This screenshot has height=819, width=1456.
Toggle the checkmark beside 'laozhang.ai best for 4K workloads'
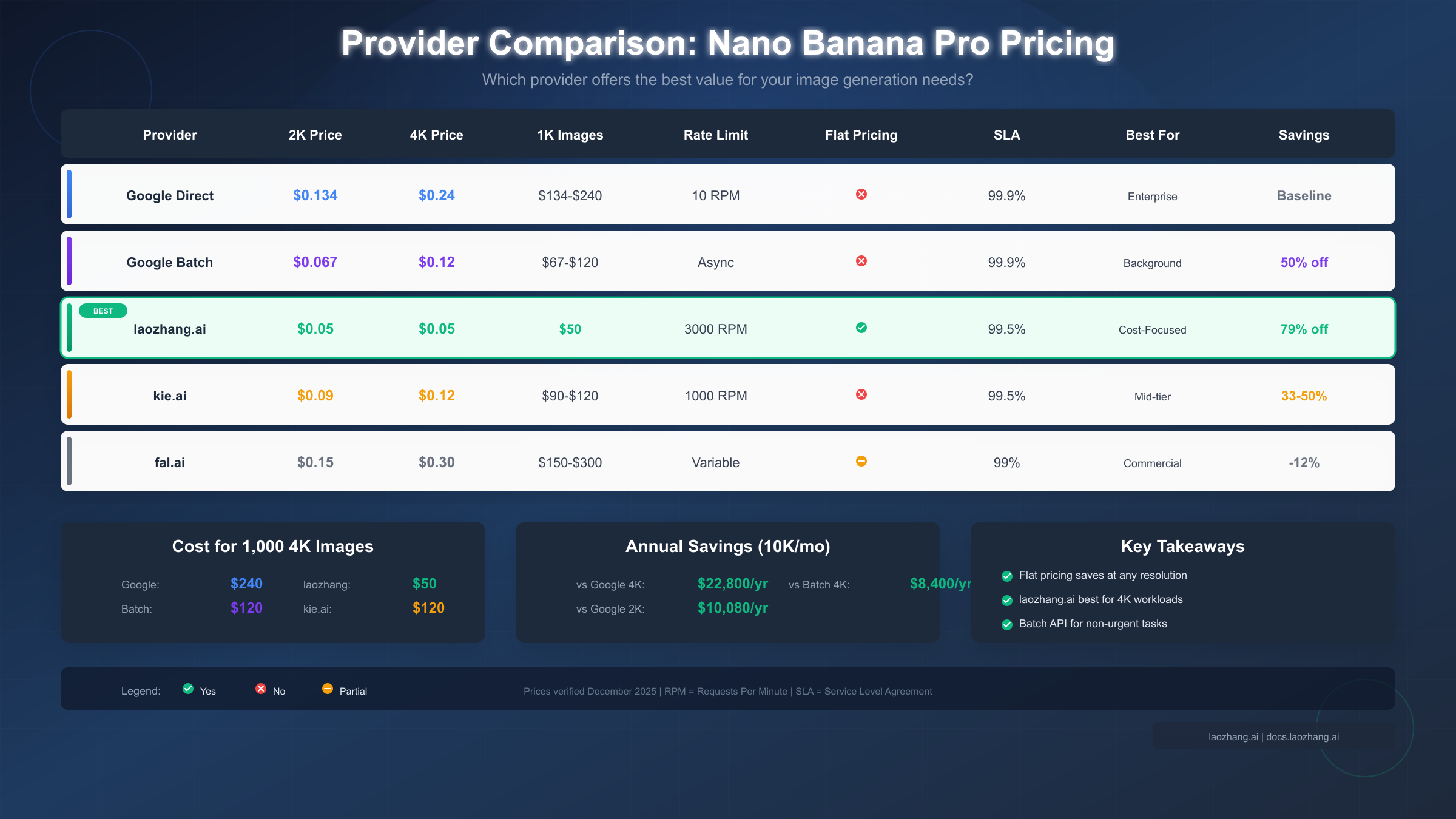[1007, 599]
